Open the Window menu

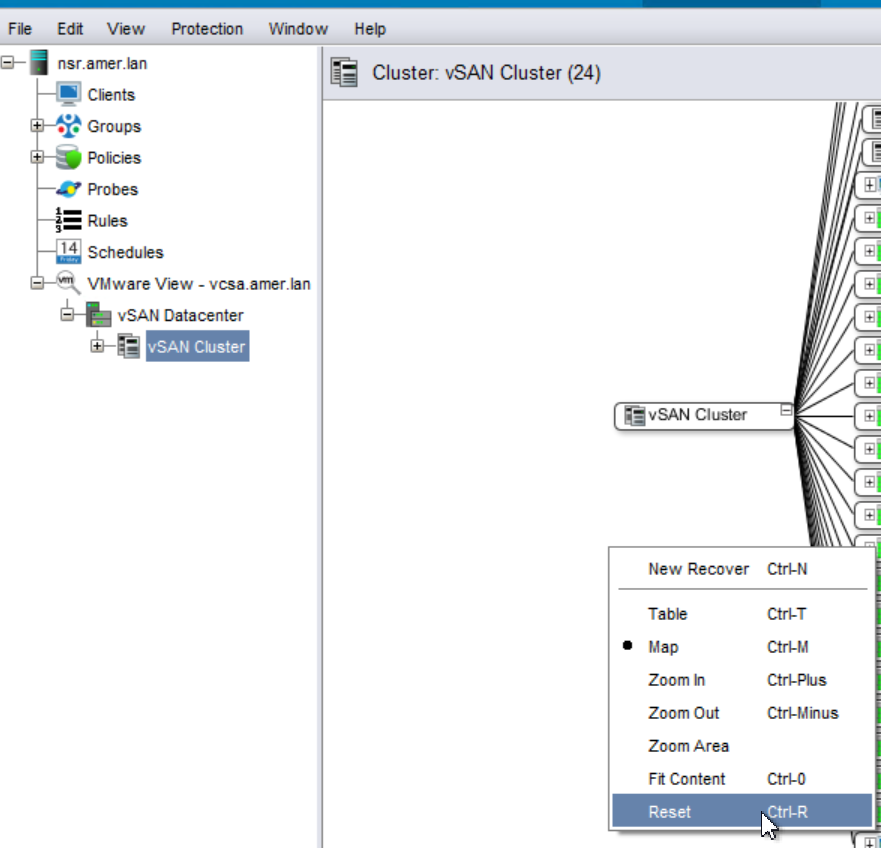(x=297, y=29)
